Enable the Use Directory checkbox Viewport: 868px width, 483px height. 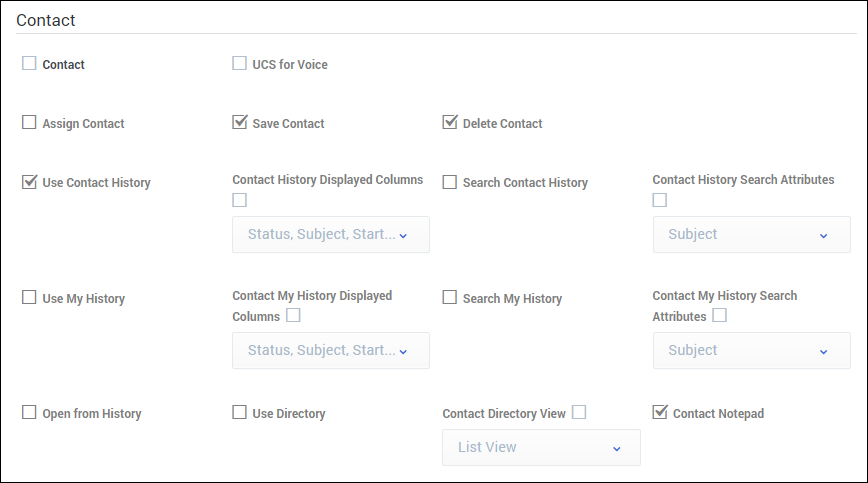coord(239,413)
